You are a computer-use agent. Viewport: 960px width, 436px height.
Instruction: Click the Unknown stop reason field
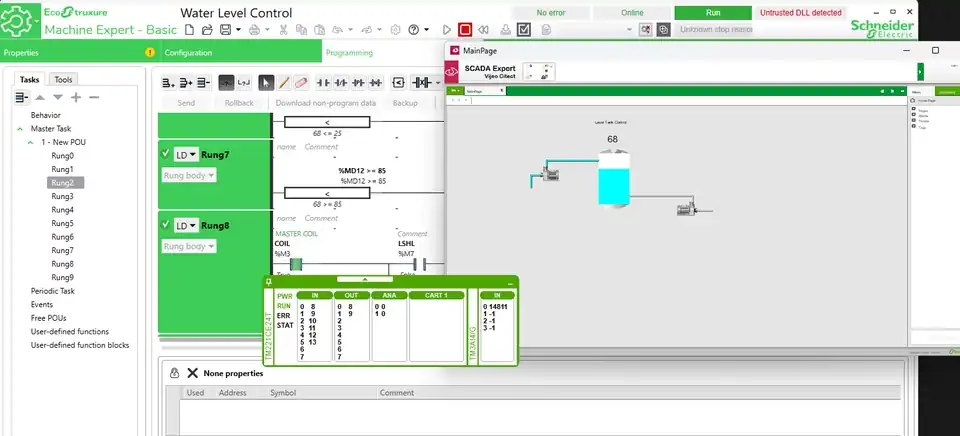pyautogui.click(x=716, y=29)
